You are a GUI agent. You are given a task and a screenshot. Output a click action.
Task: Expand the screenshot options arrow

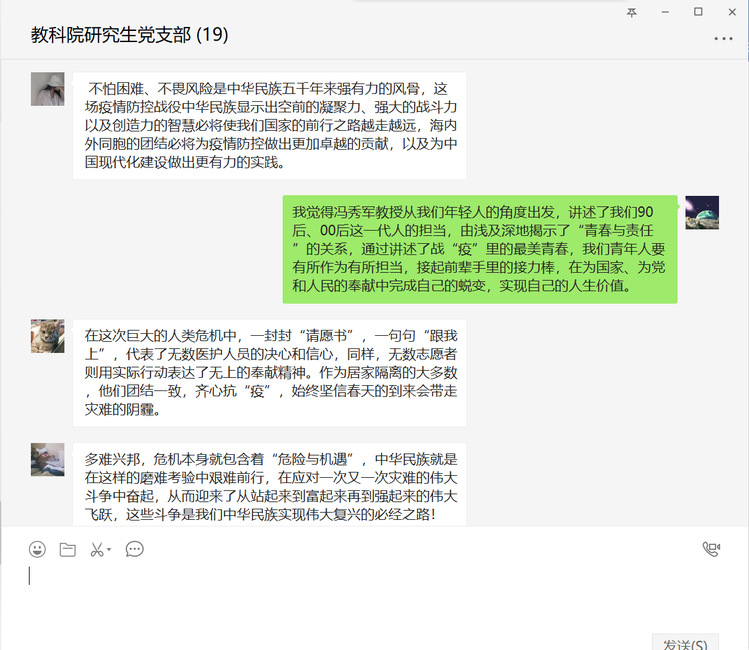[109, 550]
